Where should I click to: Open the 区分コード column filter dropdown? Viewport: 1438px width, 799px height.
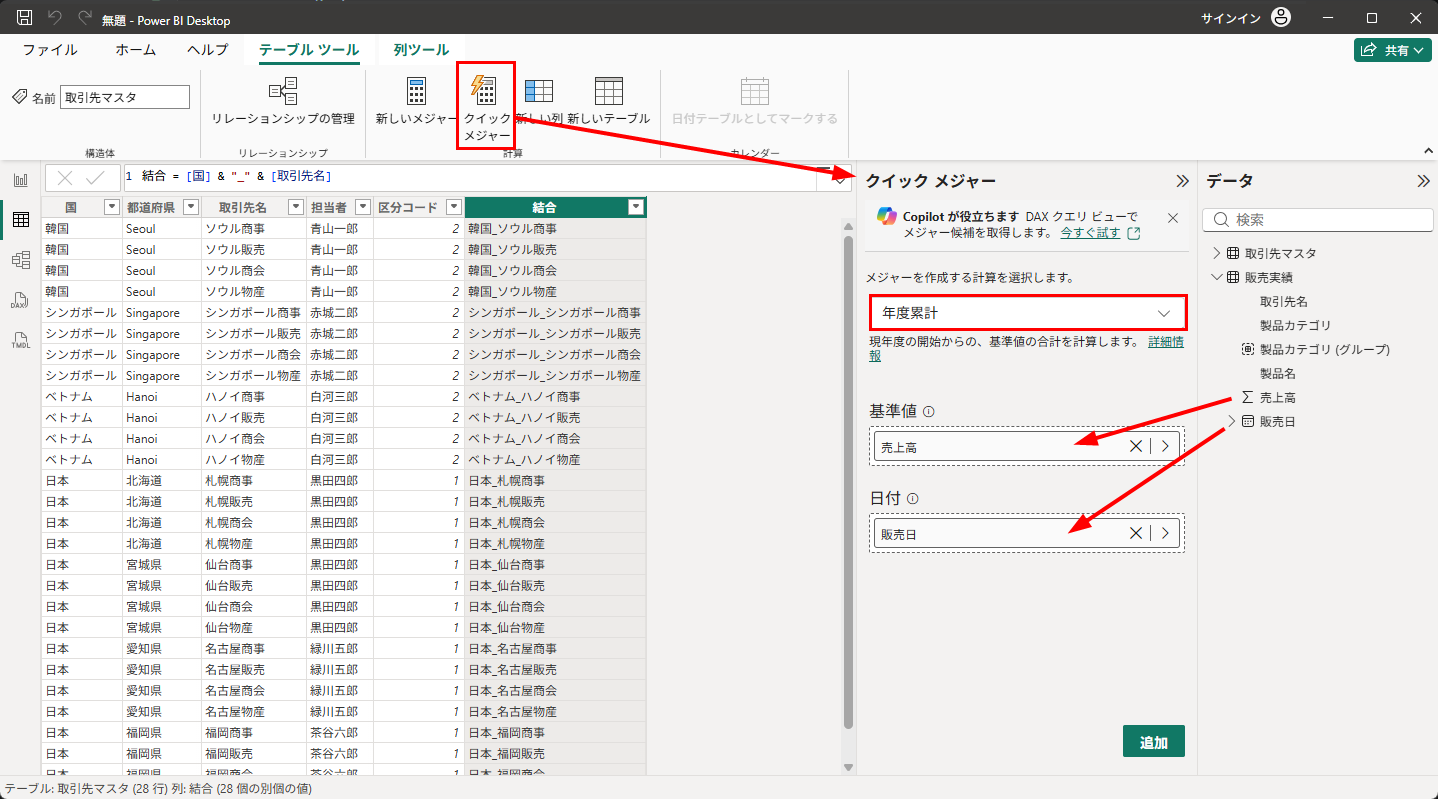(453, 207)
